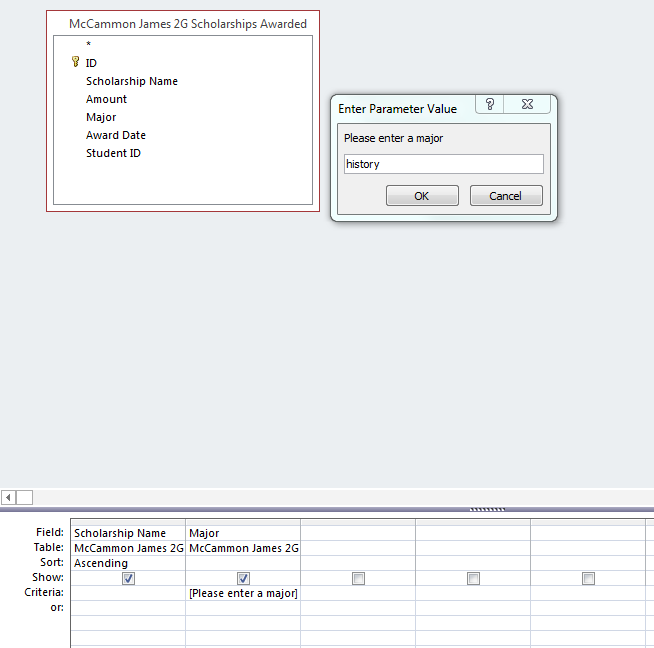Click the primary key icon beside ID
This screenshot has width=654, height=648.
75,62
